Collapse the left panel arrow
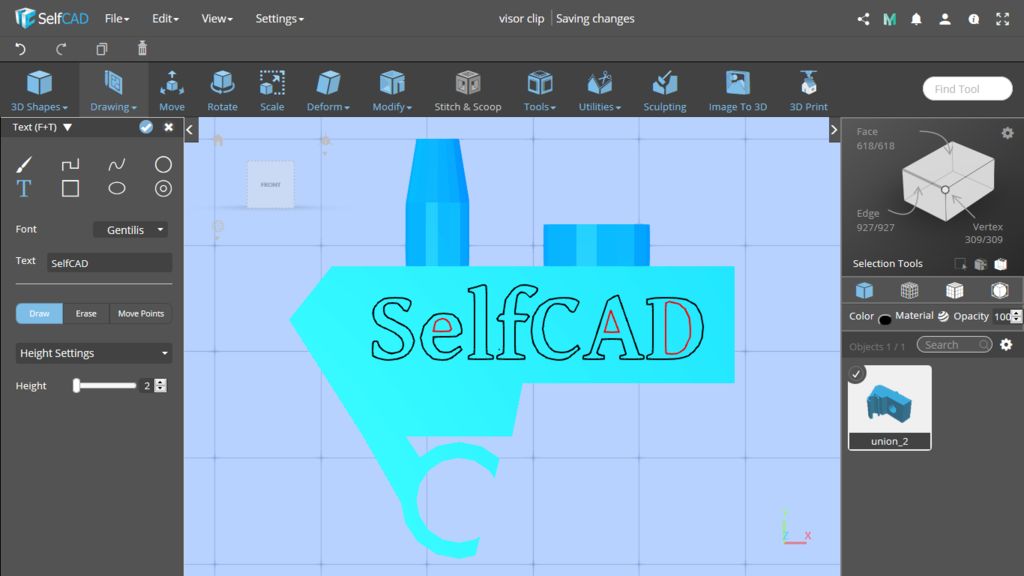This screenshot has height=576, width=1024. click(189, 130)
